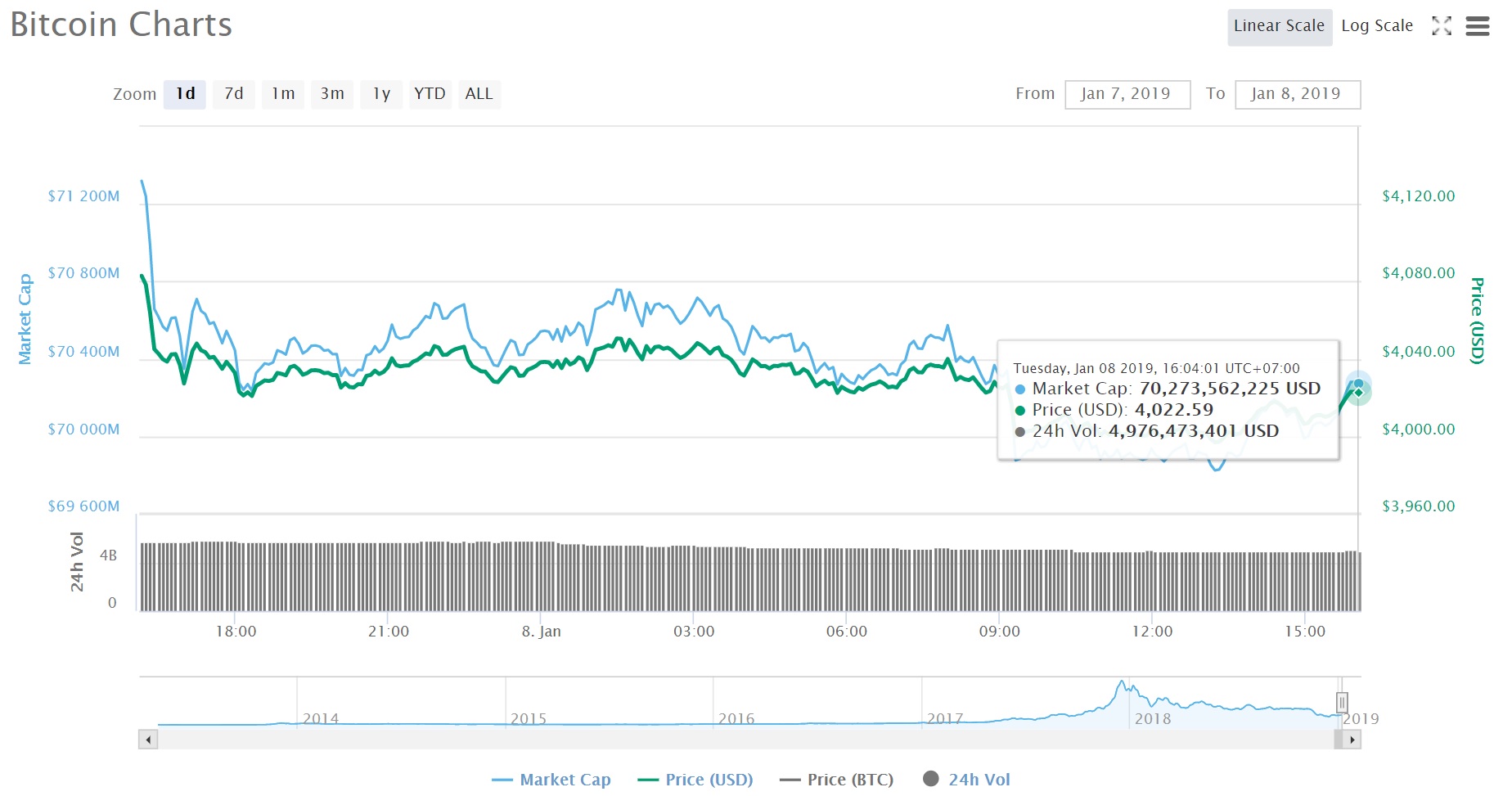Click the navigator scroll left arrow
Image resolution: width=1512 pixels, height=796 pixels.
pos(148,740)
